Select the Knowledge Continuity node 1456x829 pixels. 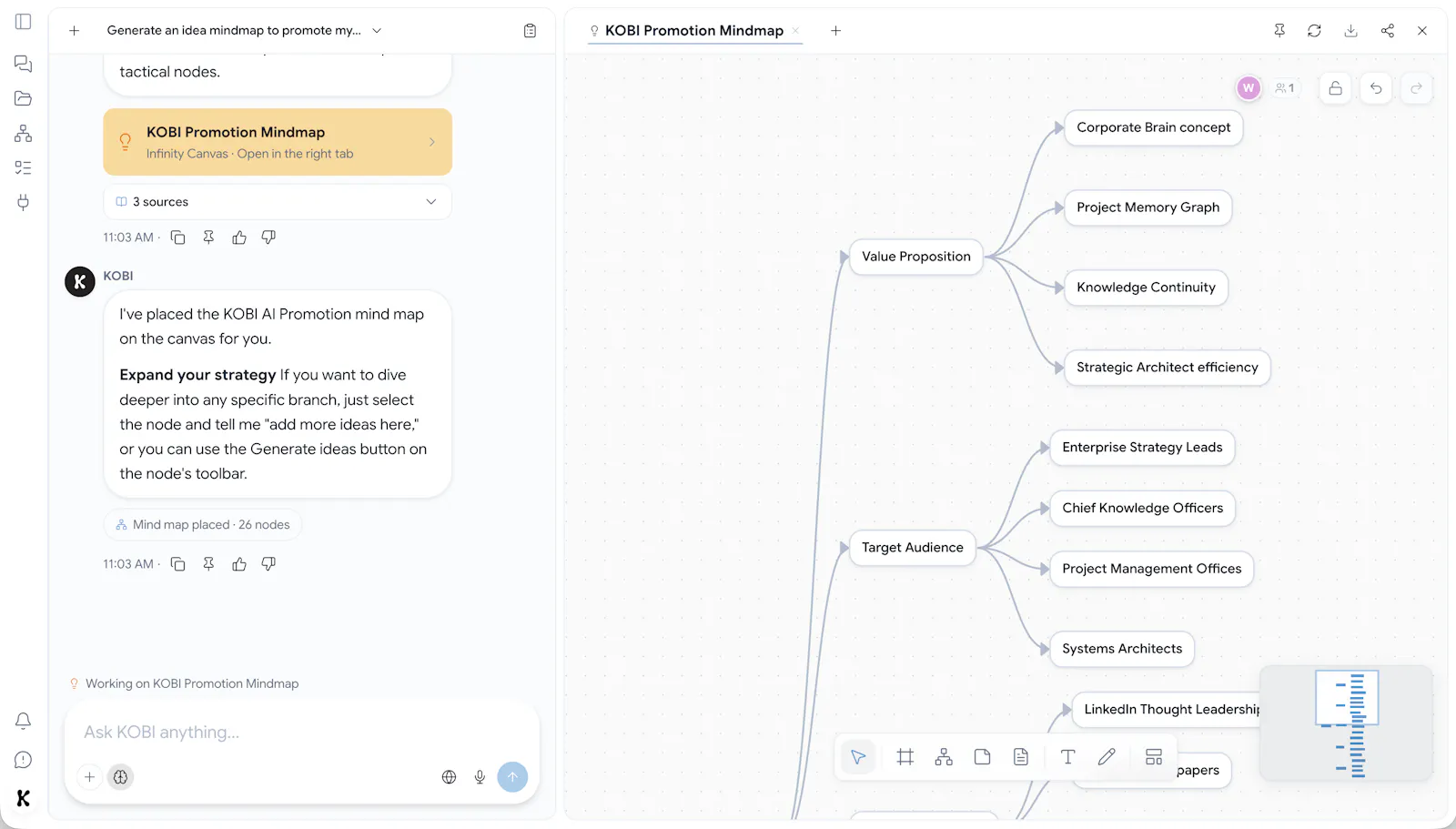tap(1147, 288)
